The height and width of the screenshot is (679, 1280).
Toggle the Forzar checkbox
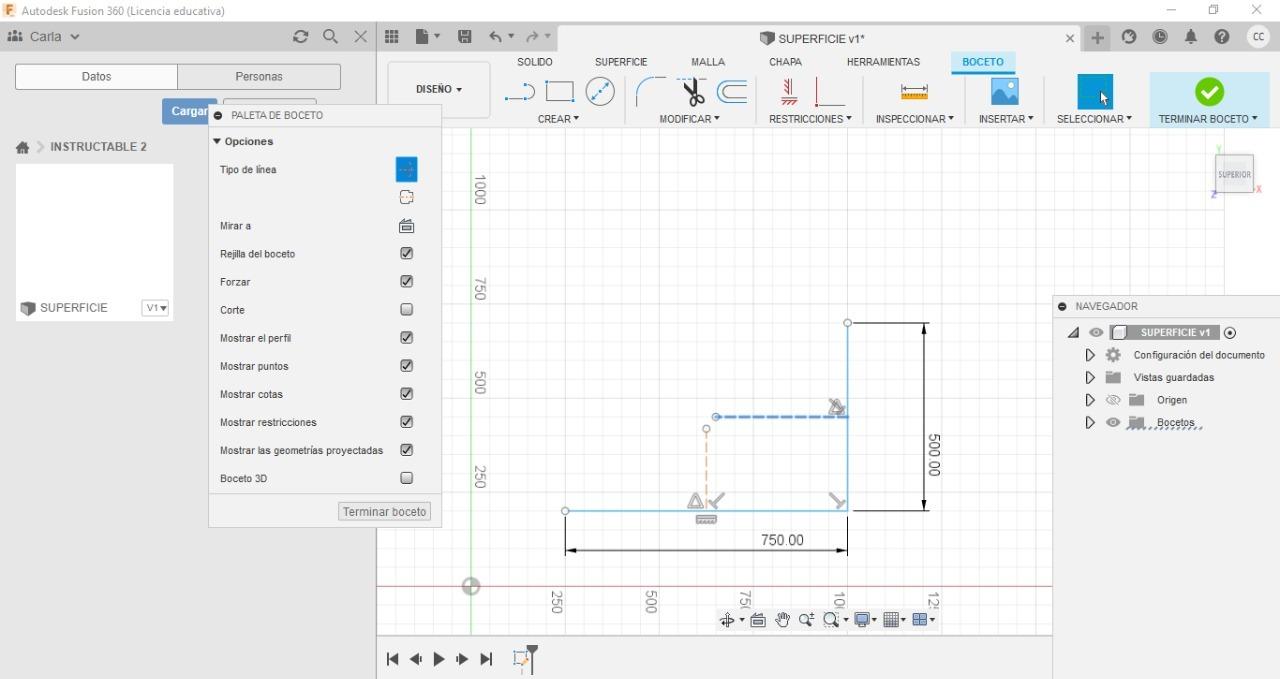(x=407, y=282)
